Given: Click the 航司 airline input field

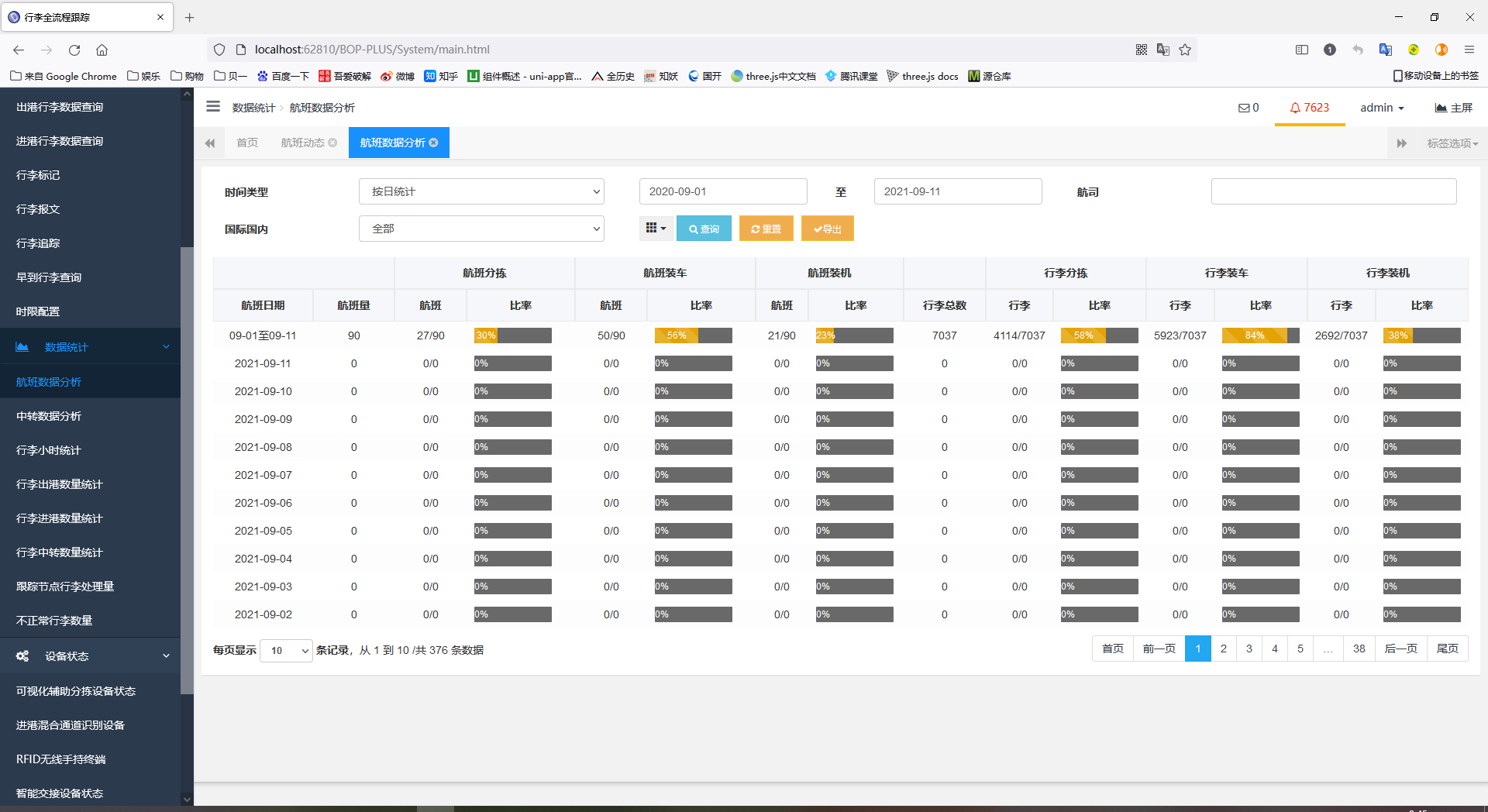Looking at the screenshot, I should 1333,191.
